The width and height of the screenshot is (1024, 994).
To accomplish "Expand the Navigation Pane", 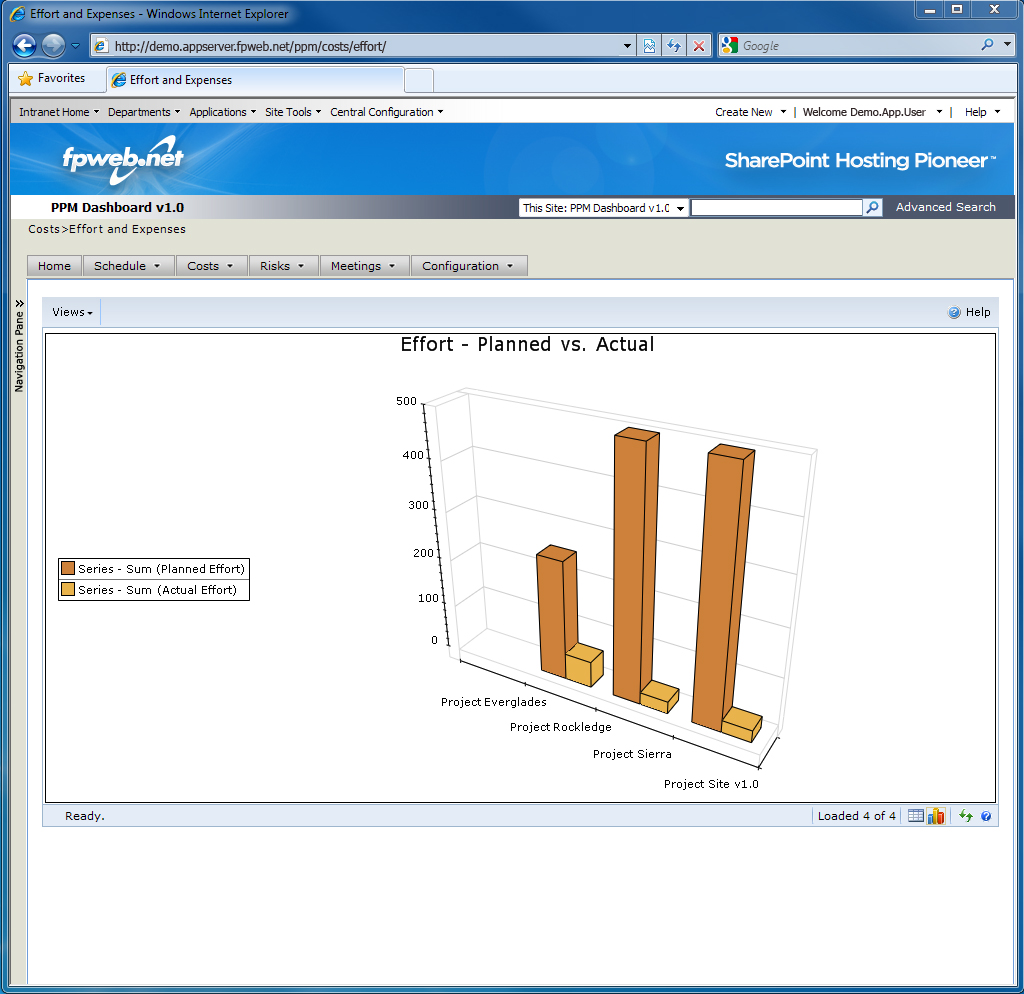I will (x=19, y=340).
